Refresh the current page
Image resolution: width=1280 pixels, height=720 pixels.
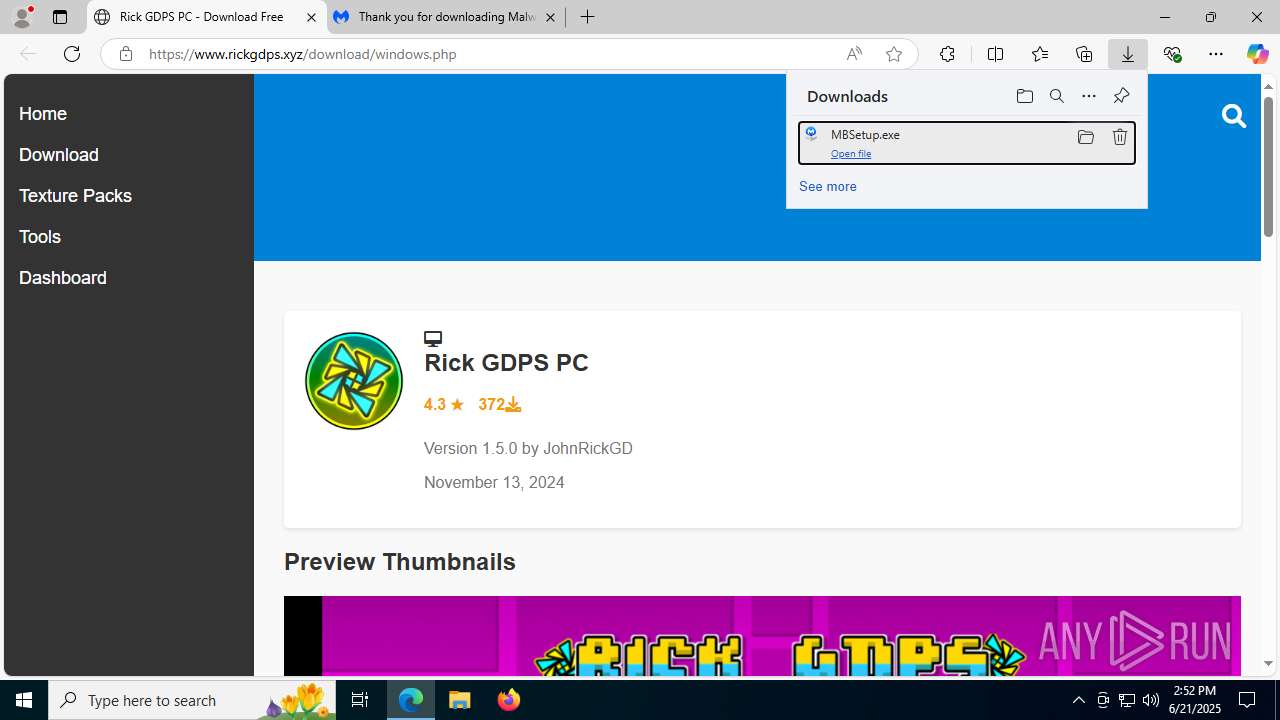72,54
